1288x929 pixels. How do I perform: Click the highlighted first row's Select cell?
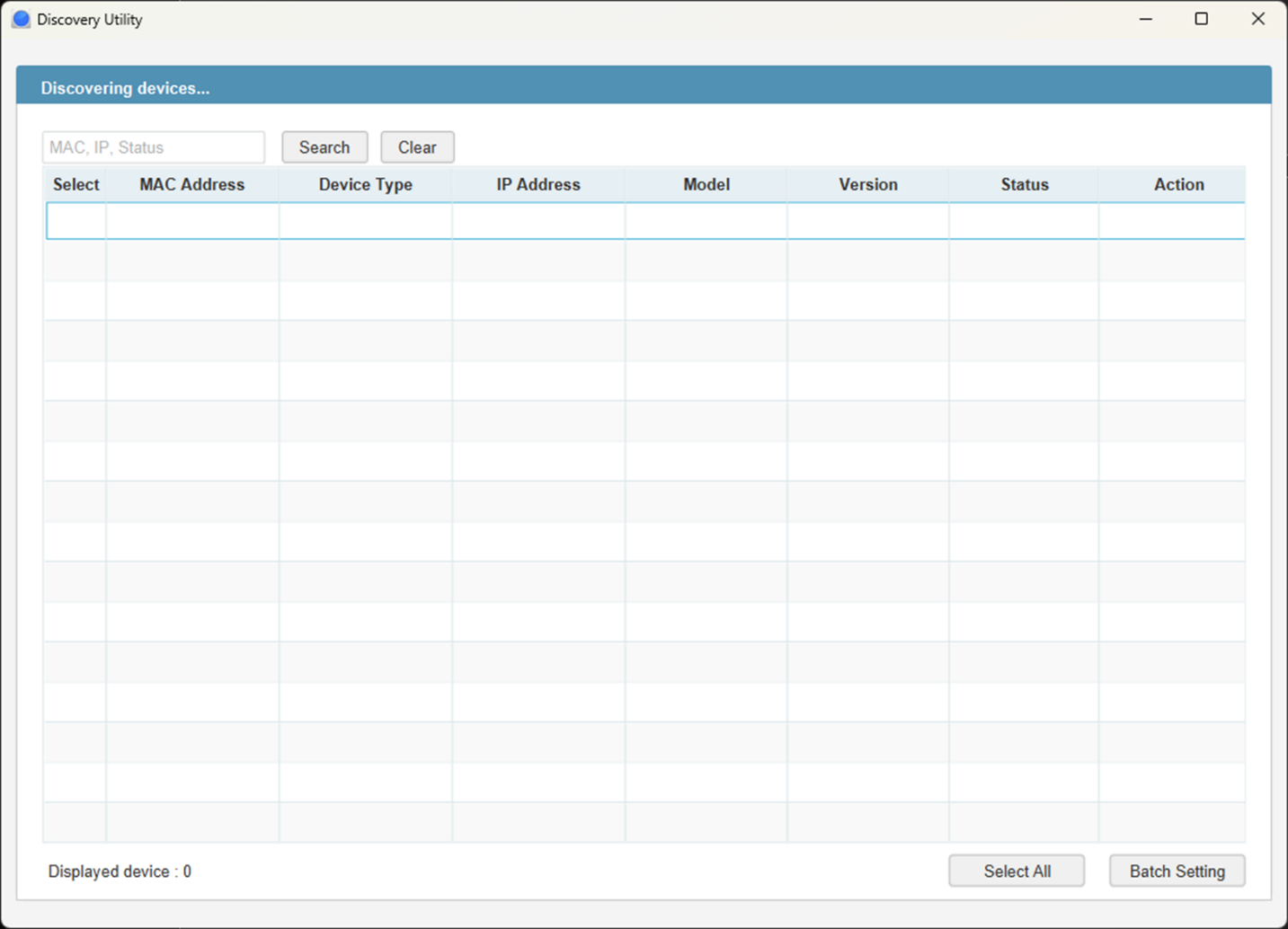point(76,221)
